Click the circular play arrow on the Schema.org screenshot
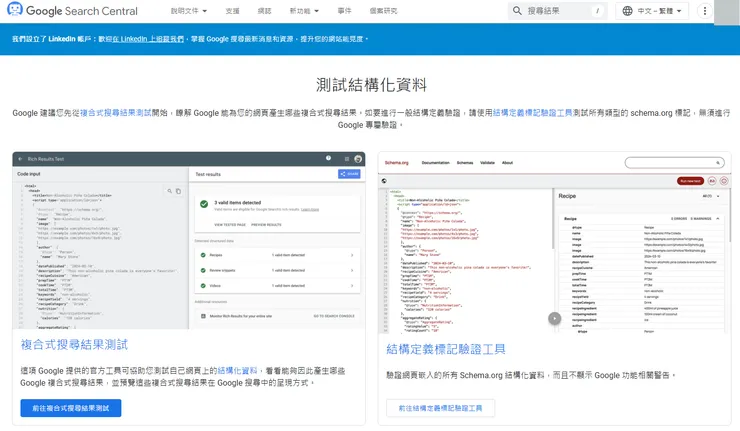740x431 pixels. click(555, 319)
